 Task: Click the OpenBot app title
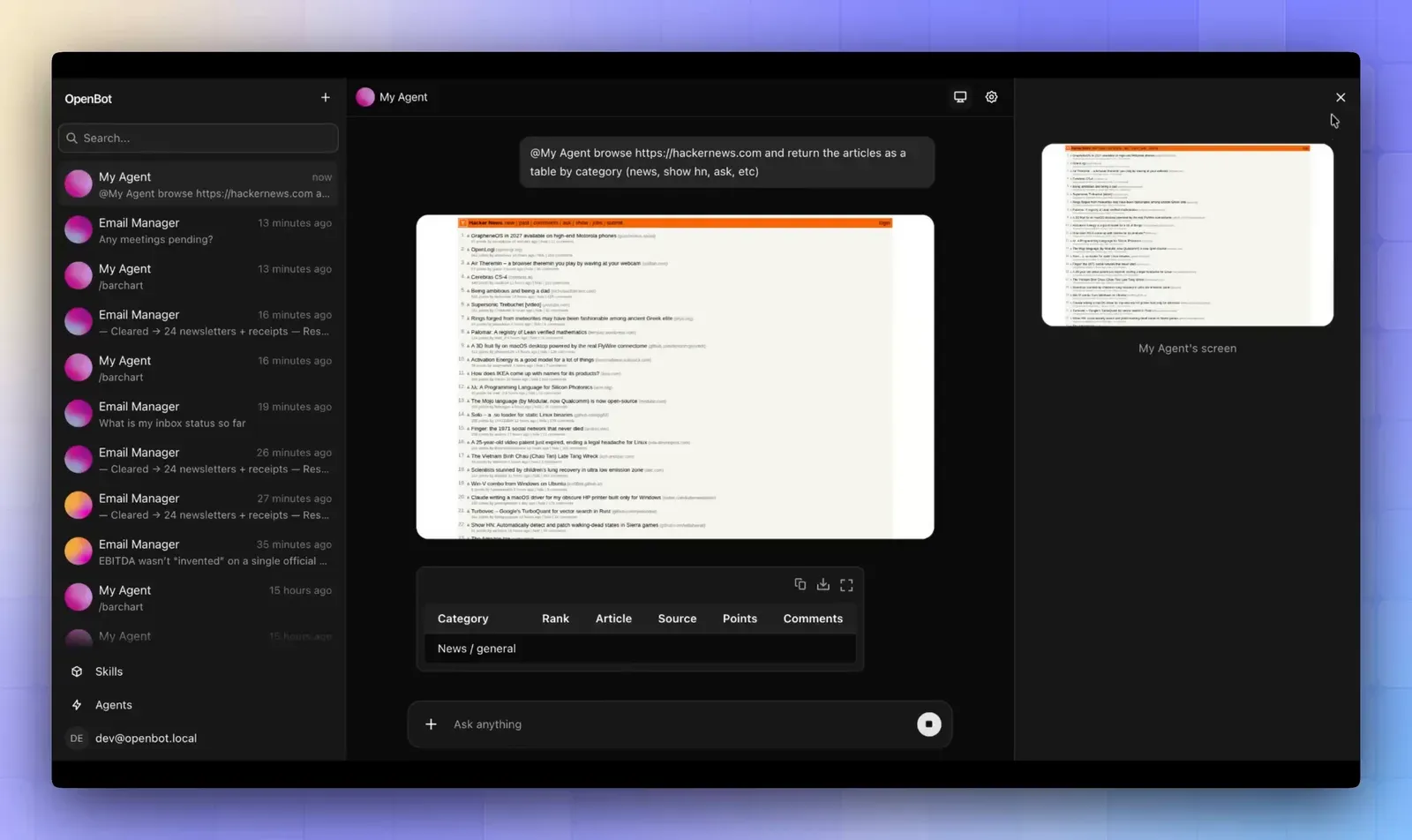click(x=88, y=99)
